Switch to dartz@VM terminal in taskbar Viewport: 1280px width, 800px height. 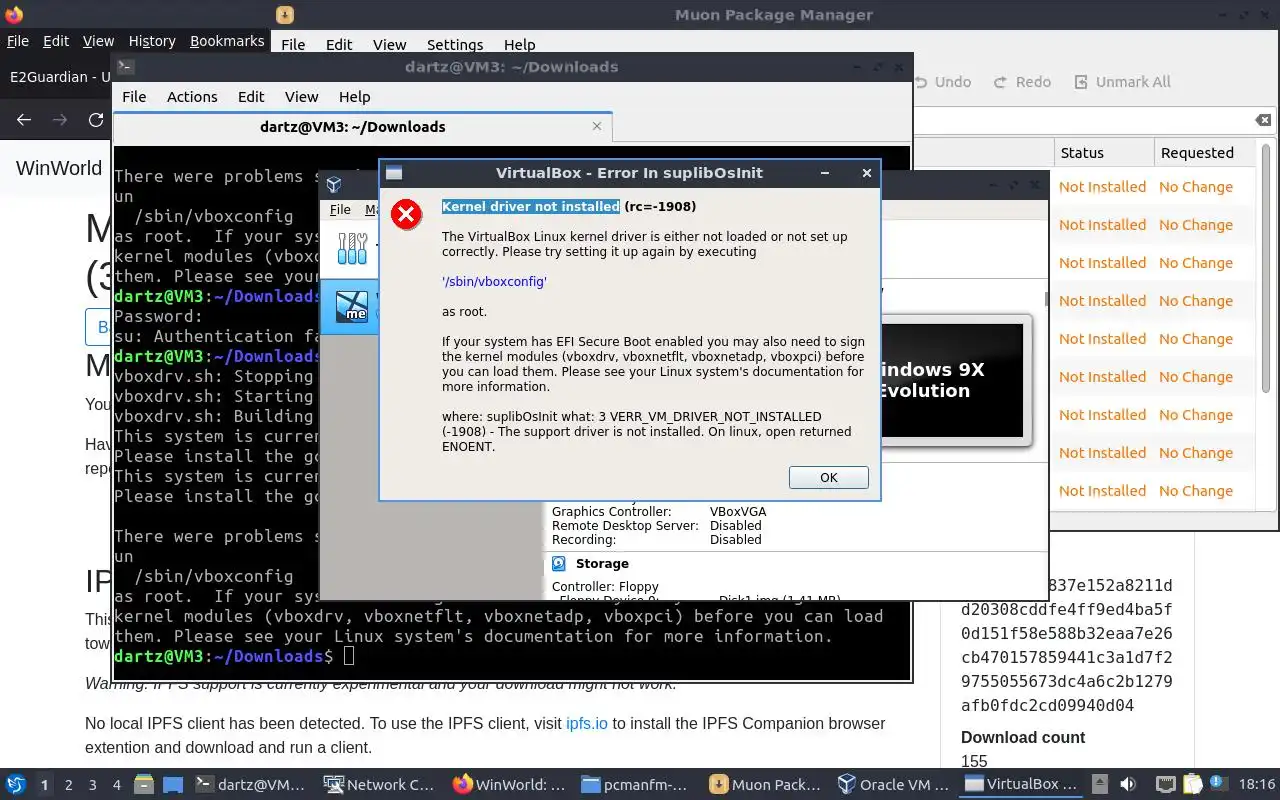(250, 785)
